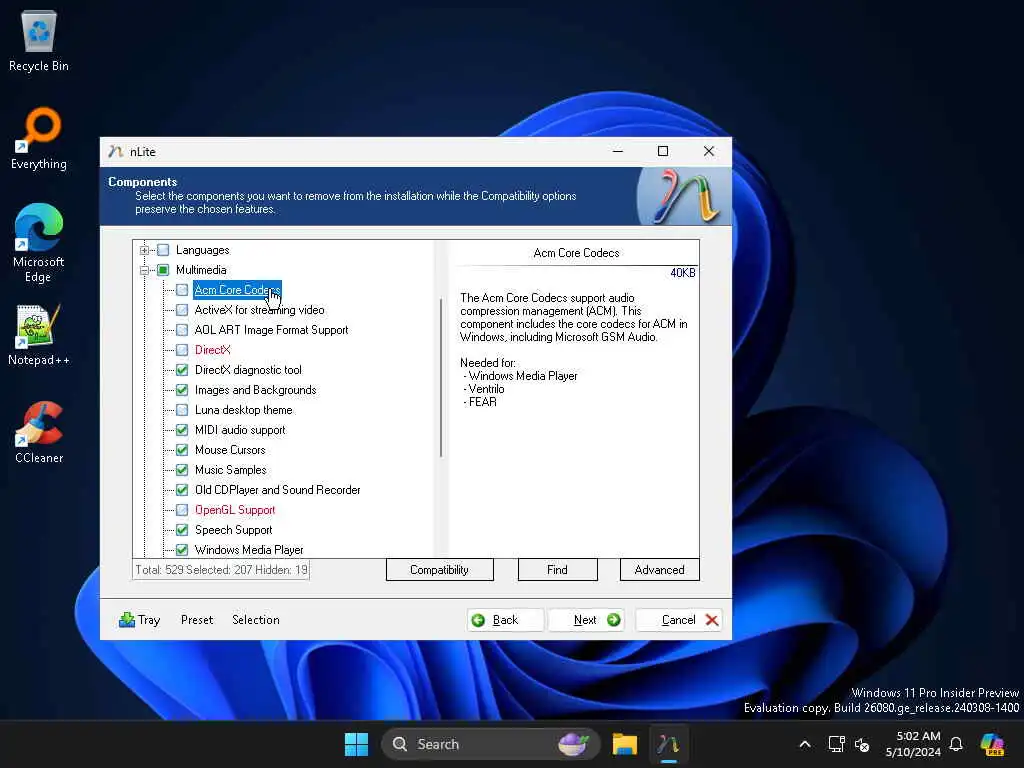Uncheck the Music Samples checkbox
The height and width of the screenshot is (768, 1024).
coord(182,470)
